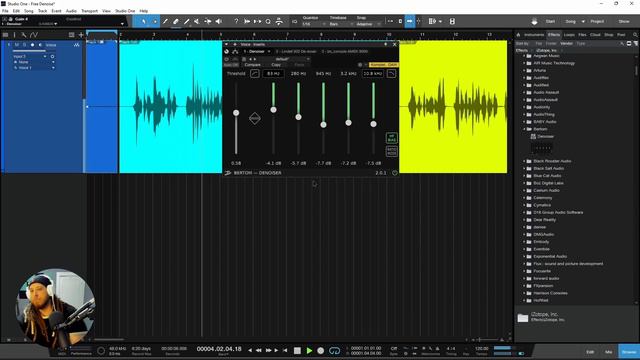This screenshot has width=640, height=360.
Task: Open the Track menu
Action: point(42,11)
